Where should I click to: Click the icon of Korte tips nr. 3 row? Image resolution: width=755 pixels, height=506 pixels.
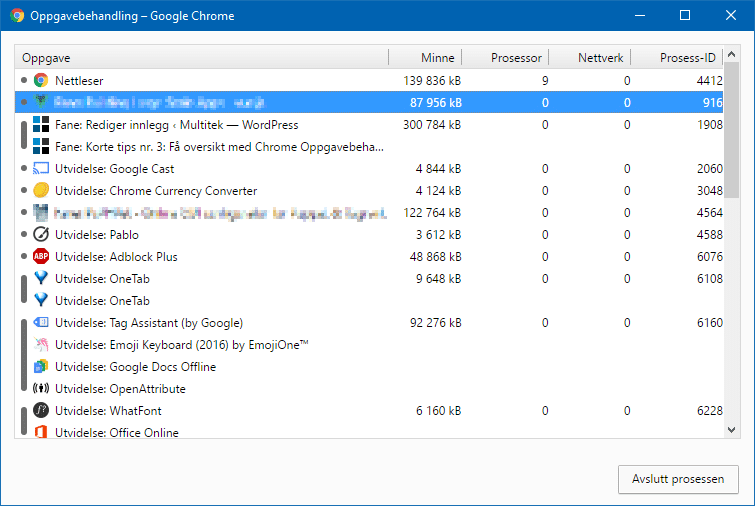(x=41, y=146)
